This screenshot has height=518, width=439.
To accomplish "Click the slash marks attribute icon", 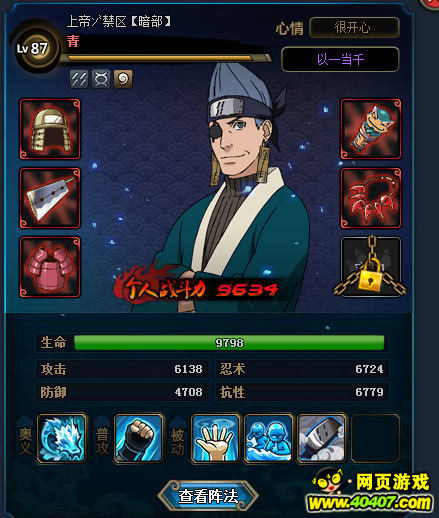I will pyautogui.click(x=79, y=79).
